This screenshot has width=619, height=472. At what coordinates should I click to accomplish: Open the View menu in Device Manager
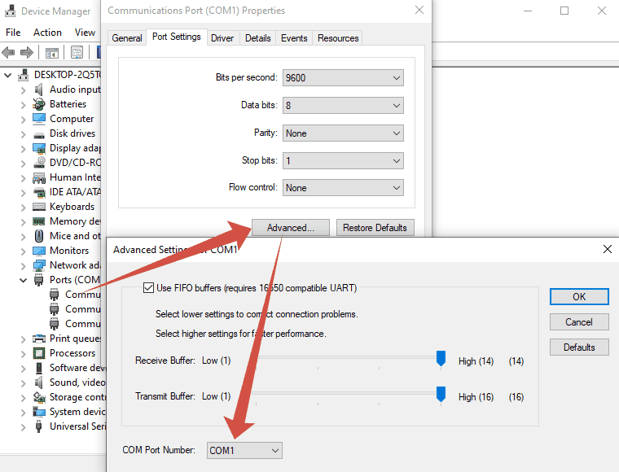85,32
